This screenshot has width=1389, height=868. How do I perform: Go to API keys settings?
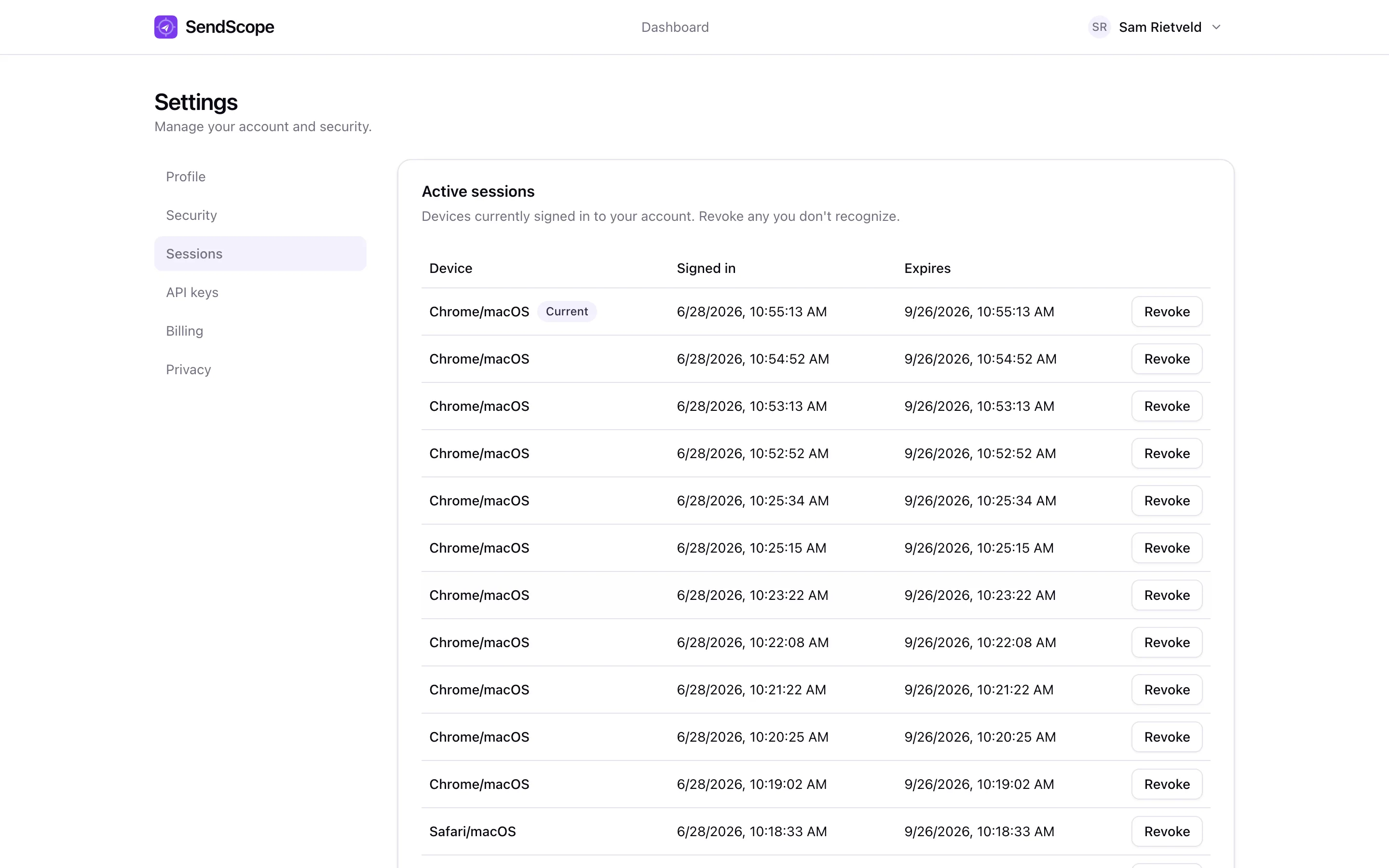(260, 292)
